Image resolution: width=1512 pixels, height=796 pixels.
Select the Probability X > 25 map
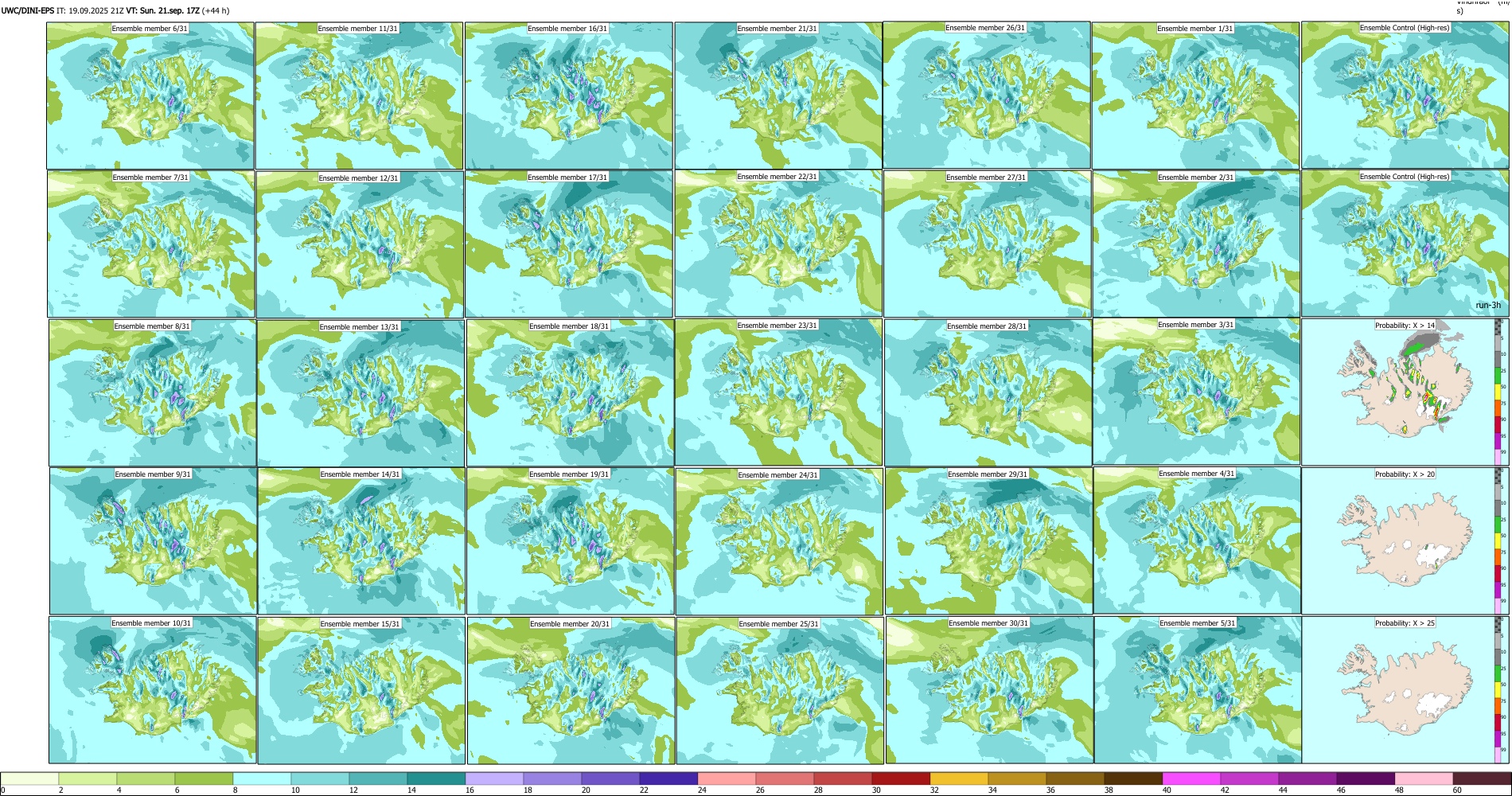tap(1405, 690)
